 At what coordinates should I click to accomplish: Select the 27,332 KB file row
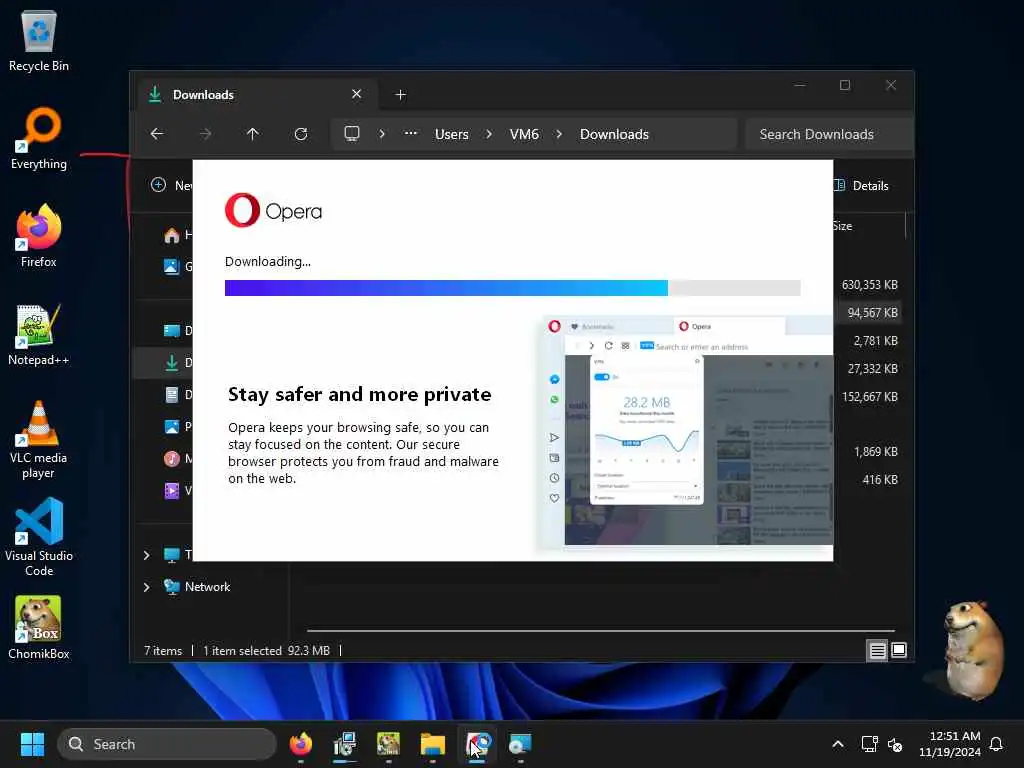869,369
